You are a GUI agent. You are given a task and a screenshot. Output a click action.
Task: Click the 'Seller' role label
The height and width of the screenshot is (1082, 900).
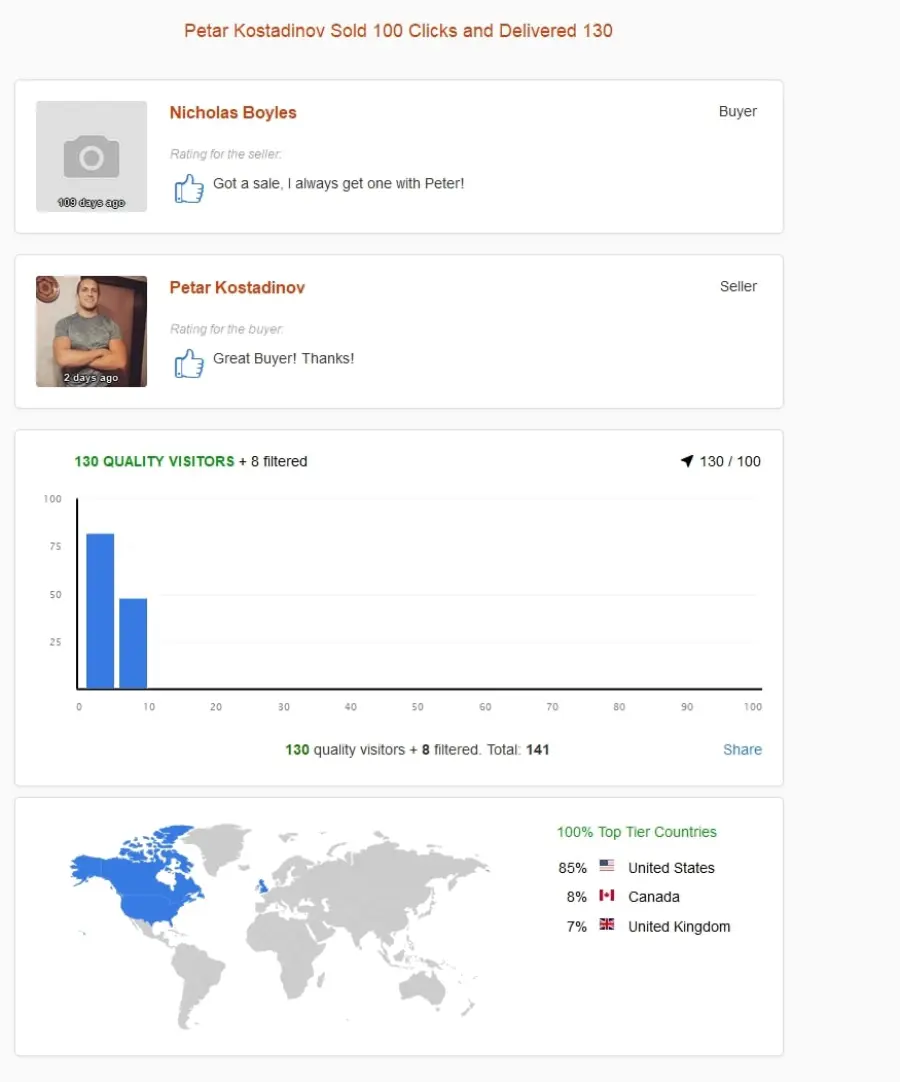tap(738, 286)
